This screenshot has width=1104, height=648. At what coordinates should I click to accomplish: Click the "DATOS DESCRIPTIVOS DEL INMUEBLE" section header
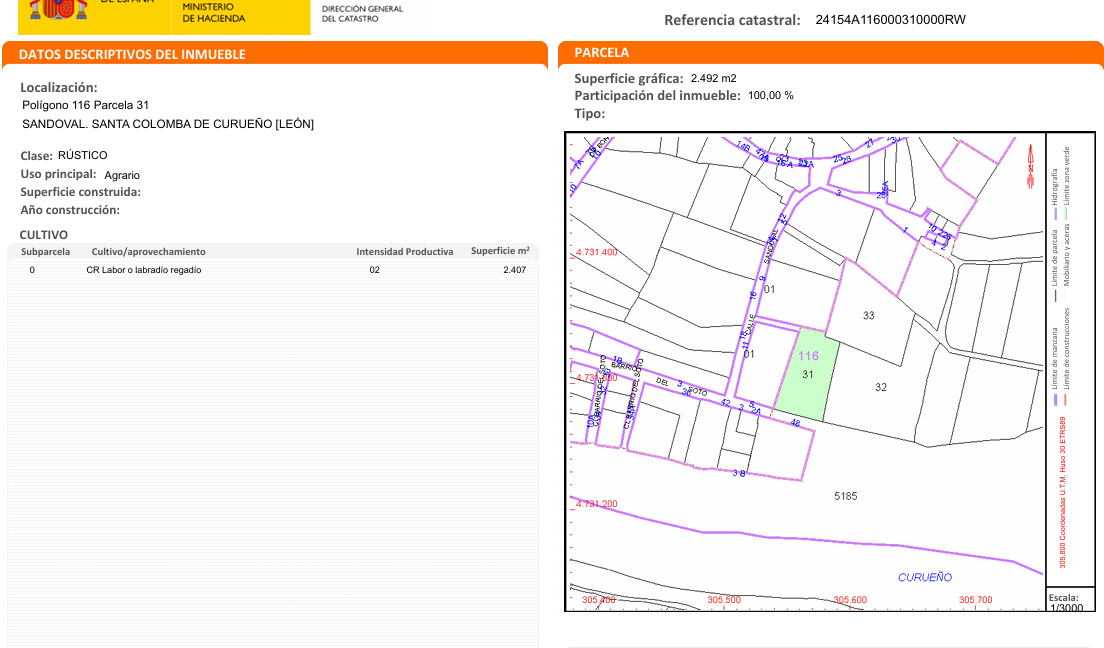click(x=132, y=54)
